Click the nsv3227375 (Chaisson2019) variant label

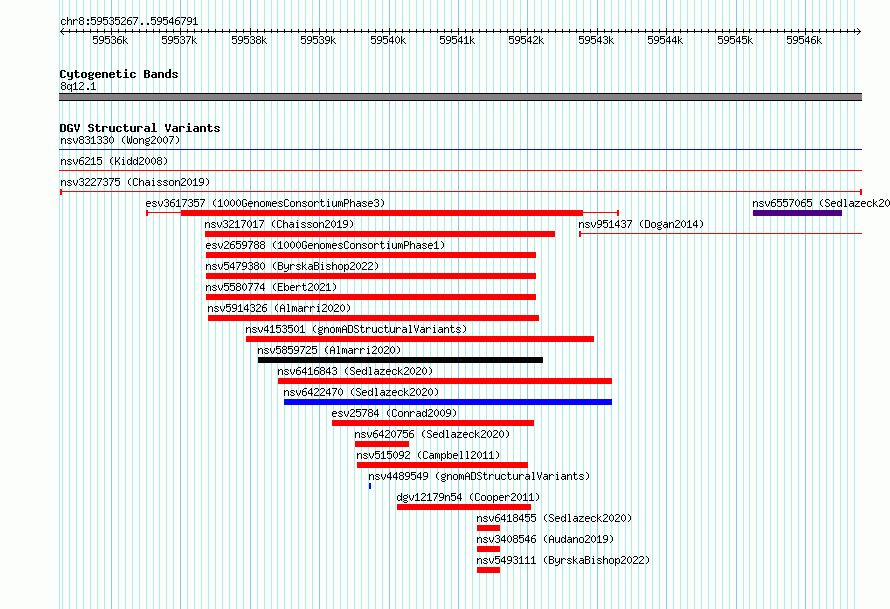click(135, 182)
